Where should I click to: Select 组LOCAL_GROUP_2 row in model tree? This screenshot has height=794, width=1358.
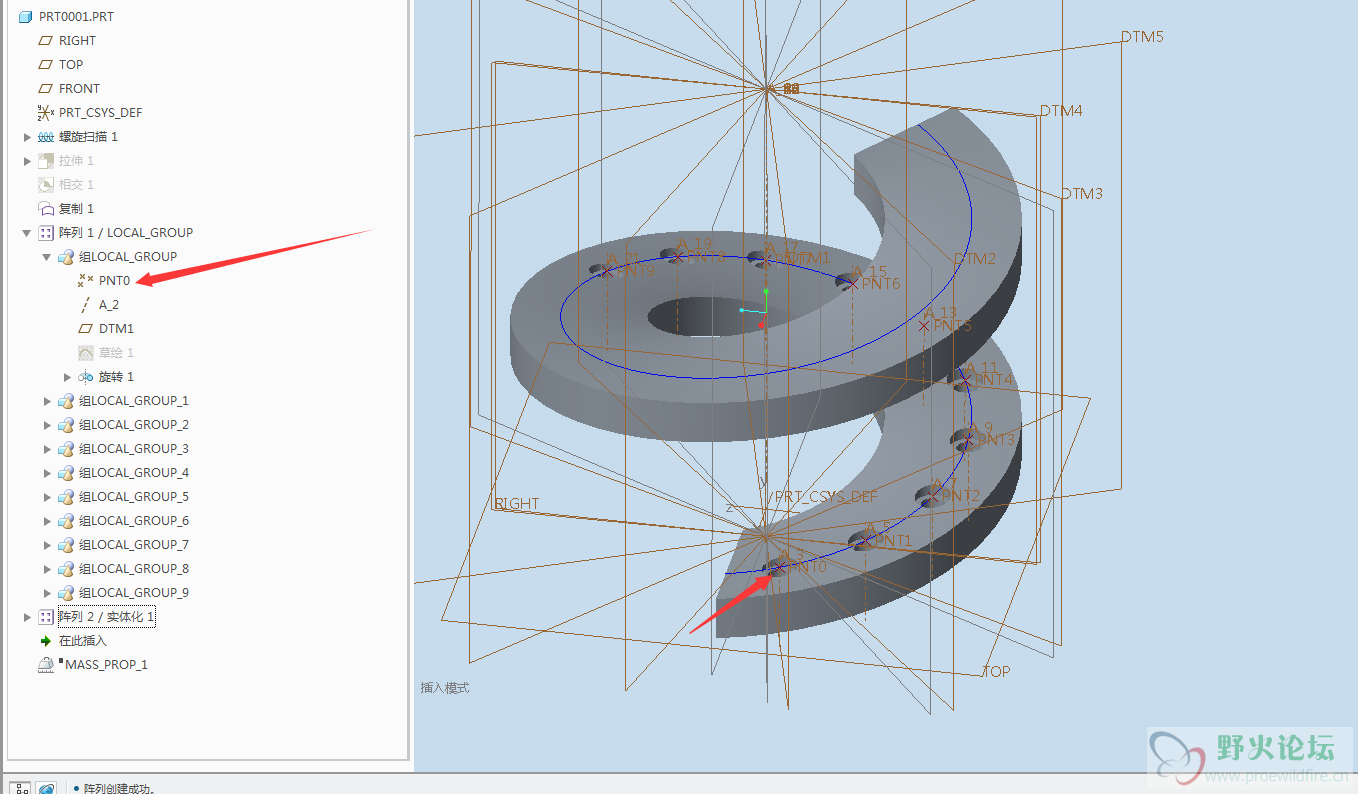pos(123,425)
